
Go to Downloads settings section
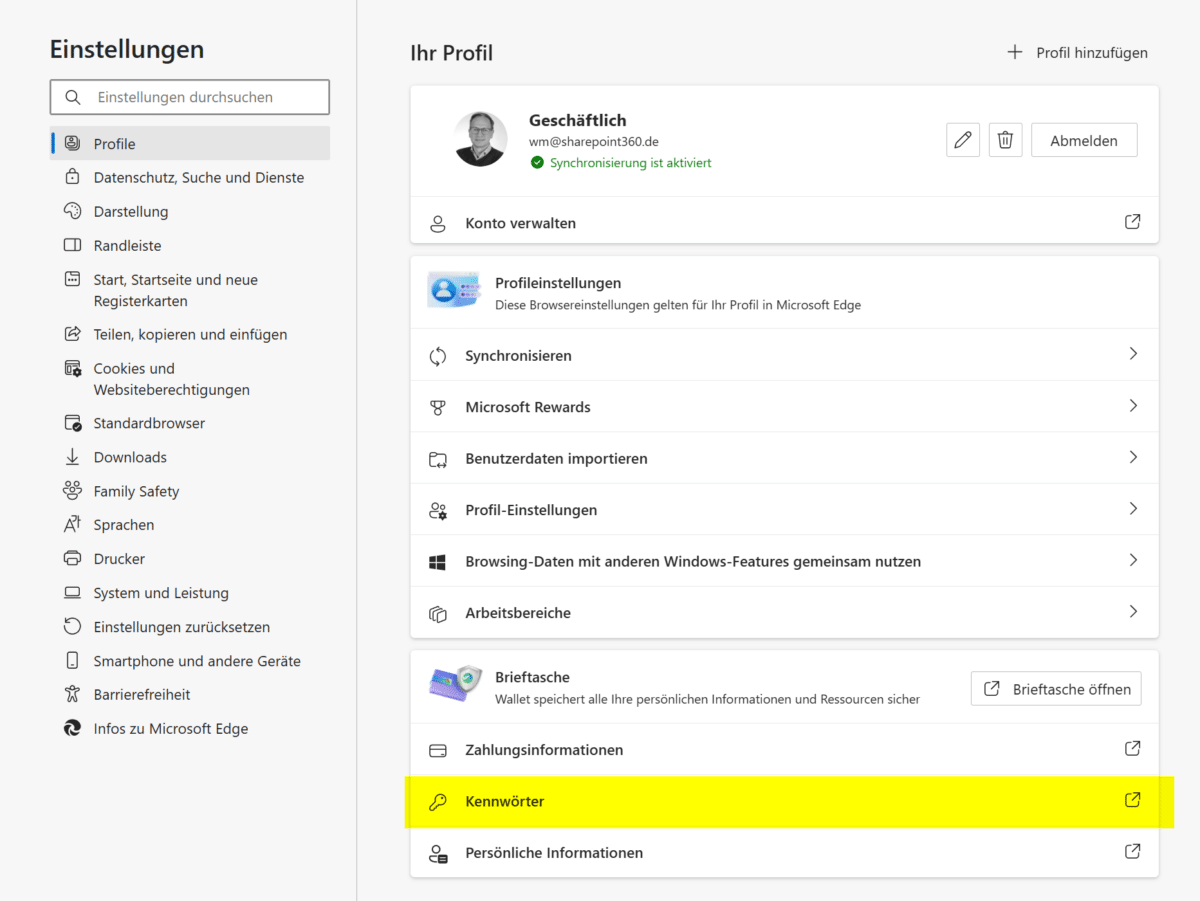point(130,457)
